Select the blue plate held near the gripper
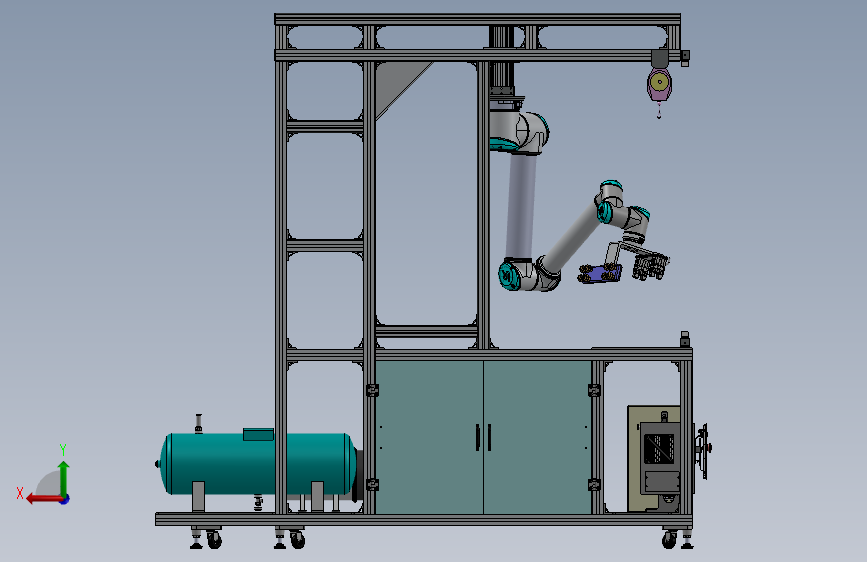The image size is (867, 562). [x=600, y=274]
